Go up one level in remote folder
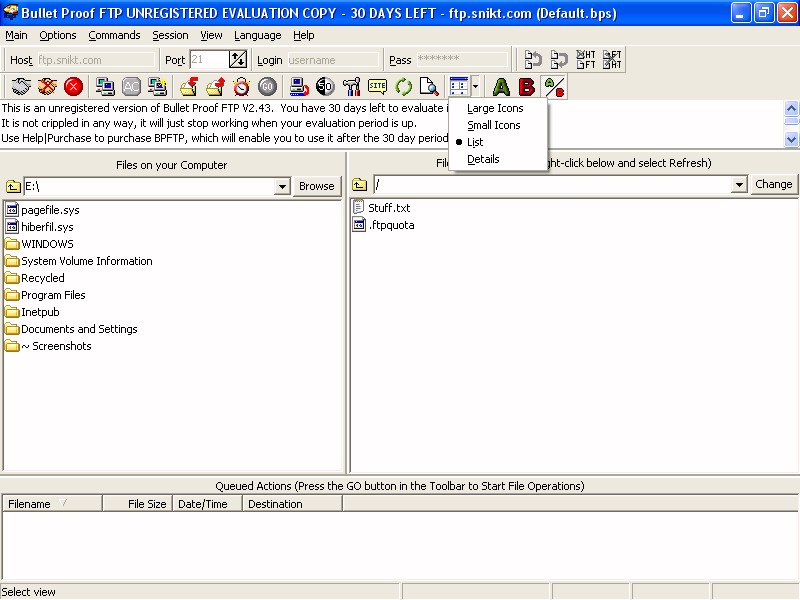Viewport: 800px width, 600px height. (359, 184)
